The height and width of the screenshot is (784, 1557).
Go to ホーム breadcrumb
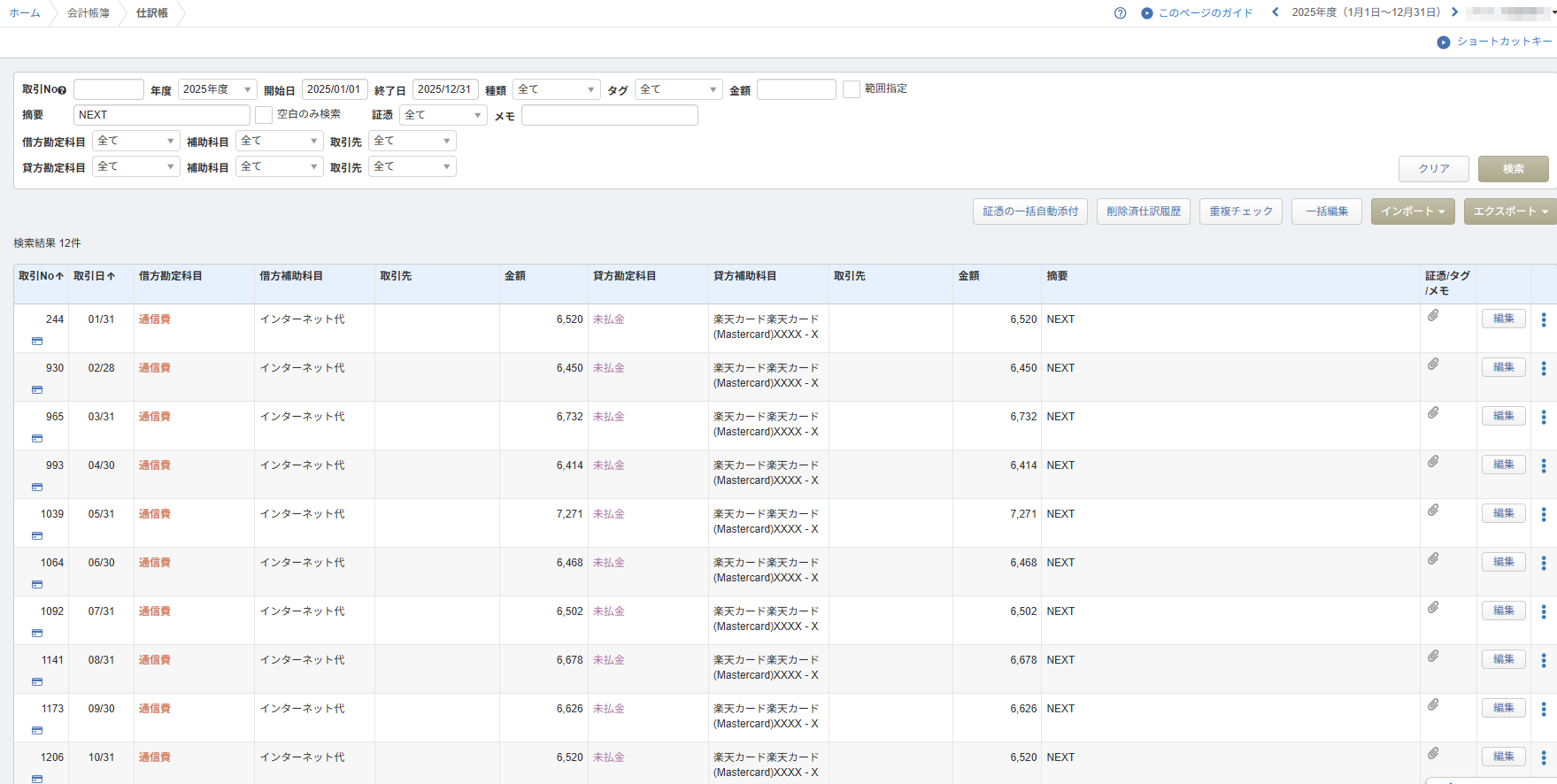pyautogui.click(x=25, y=13)
